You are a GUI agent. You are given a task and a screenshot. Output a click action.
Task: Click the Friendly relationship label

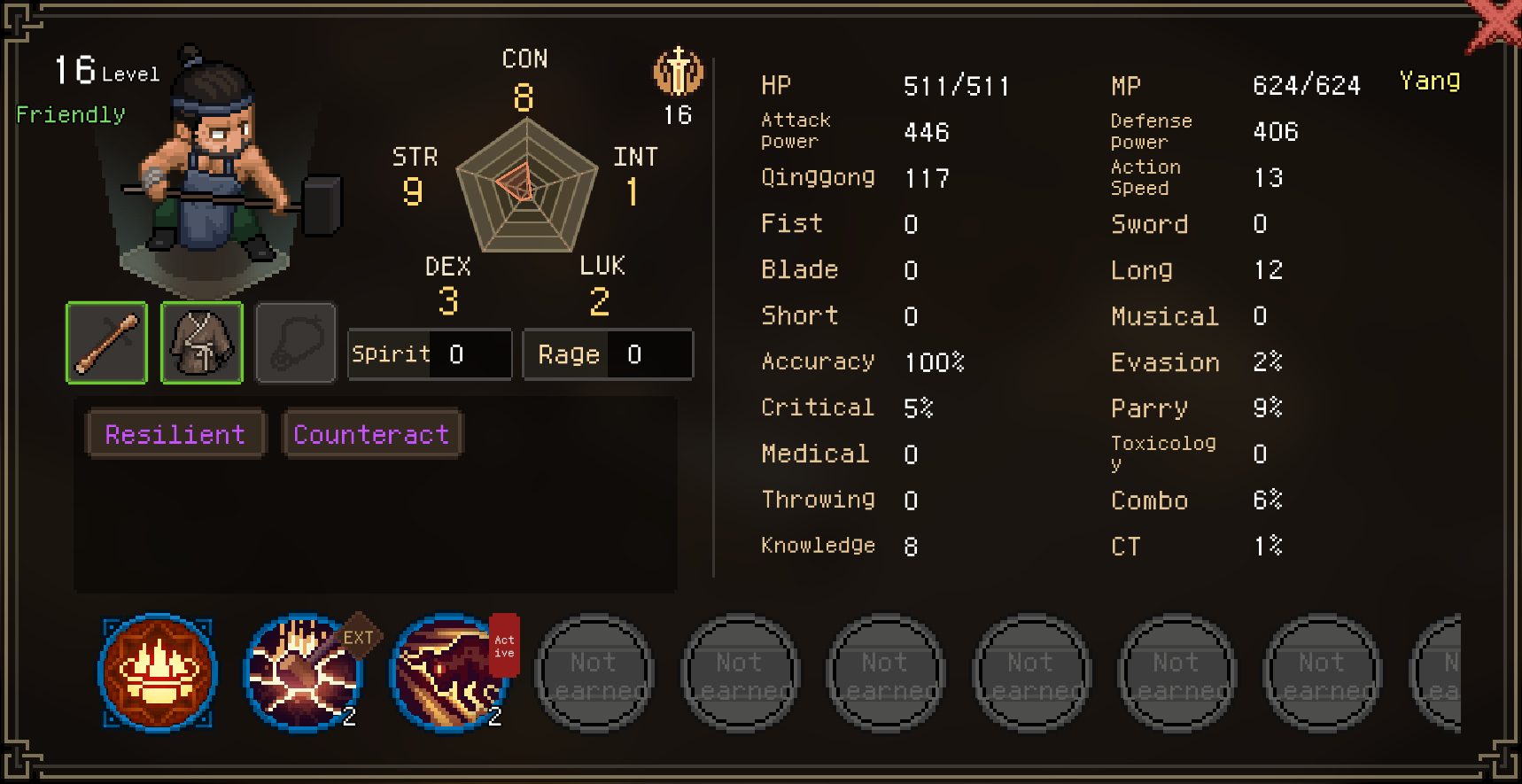click(x=71, y=114)
